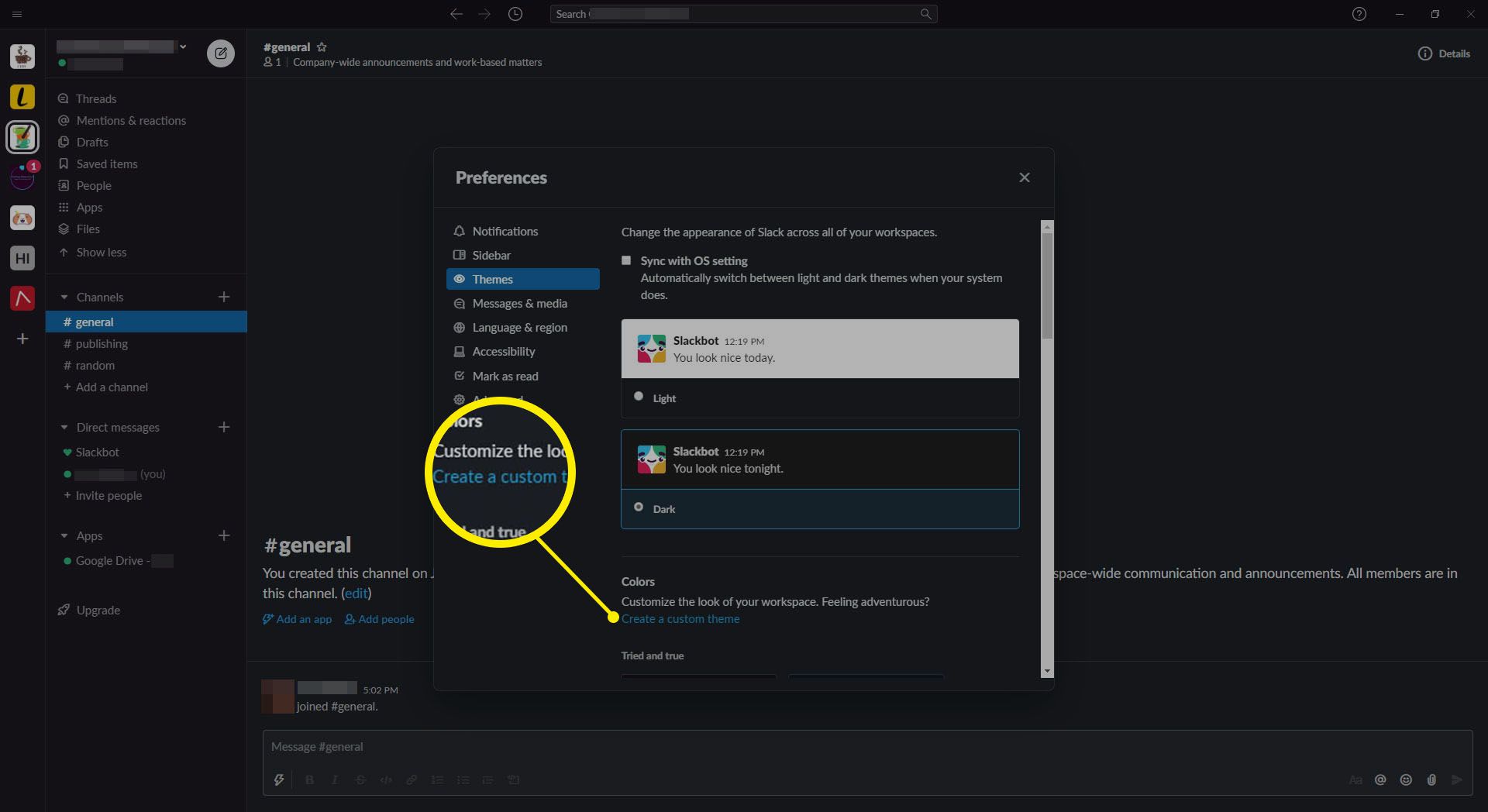The image size is (1488, 812).
Task: Open the history clock icon
Action: 515,14
